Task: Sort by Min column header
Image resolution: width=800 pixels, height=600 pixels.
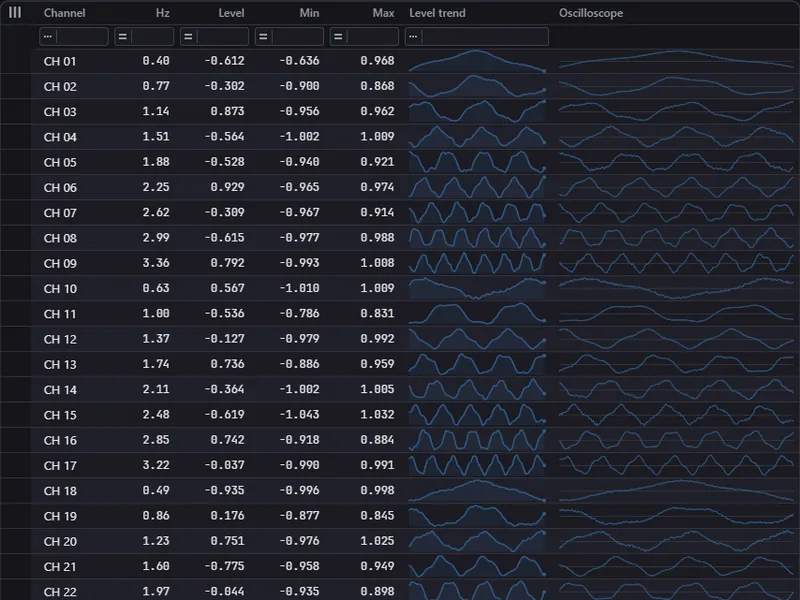Action: coord(309,13)
